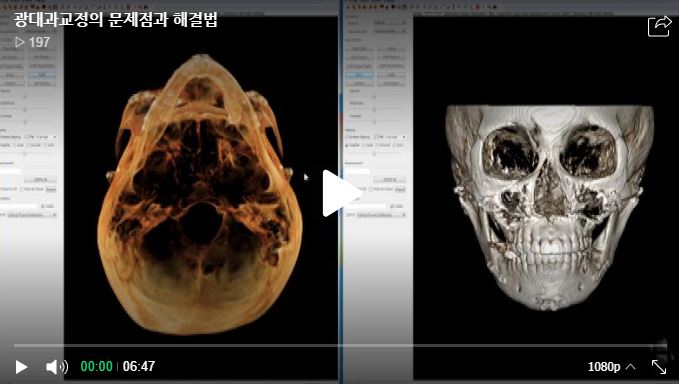Click the gray frontal skull rendering
Viewport: 679px width, 384px height.
(x=549, y=207)
